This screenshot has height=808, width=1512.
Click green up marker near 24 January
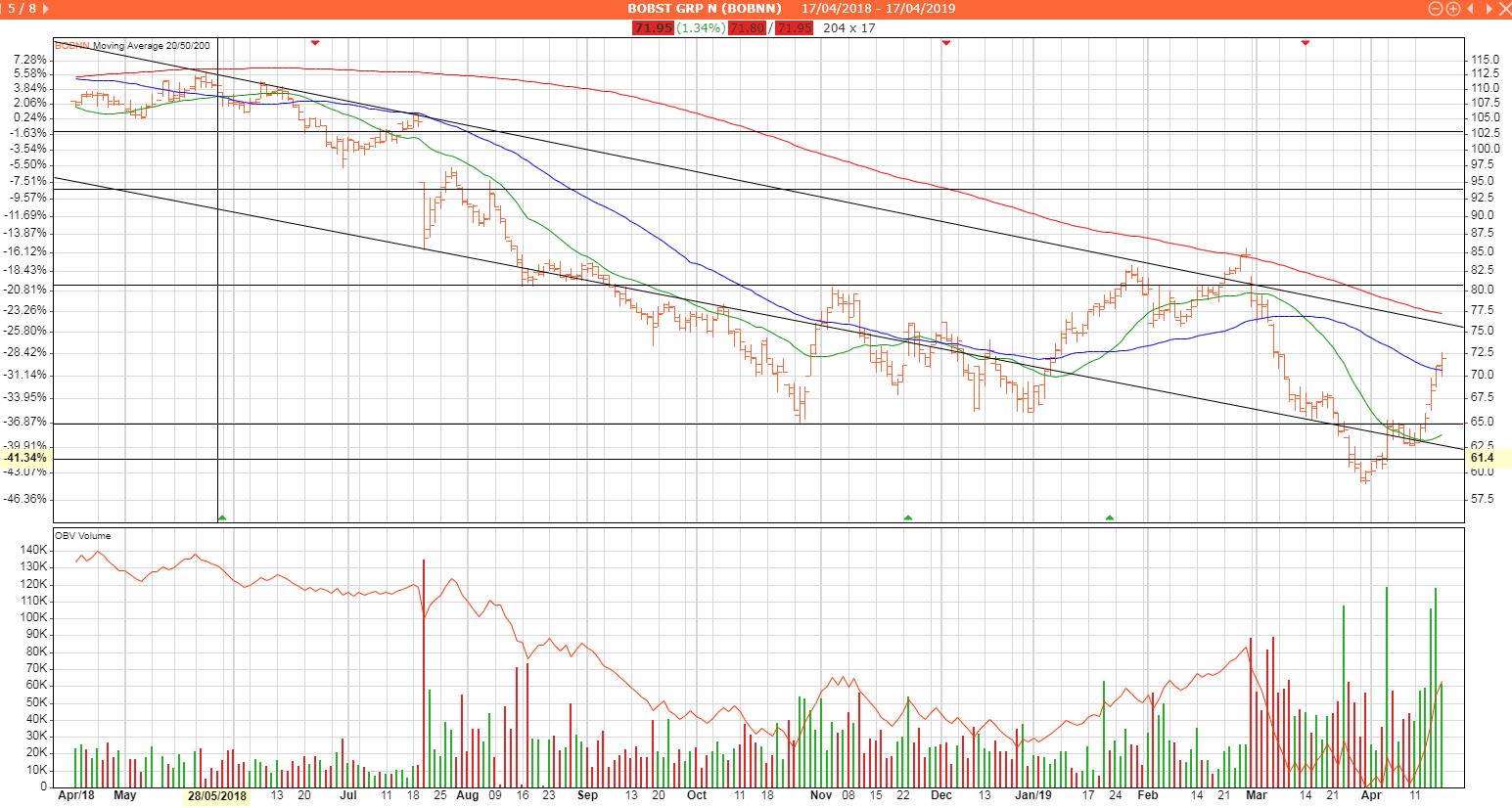(1110, 517)
